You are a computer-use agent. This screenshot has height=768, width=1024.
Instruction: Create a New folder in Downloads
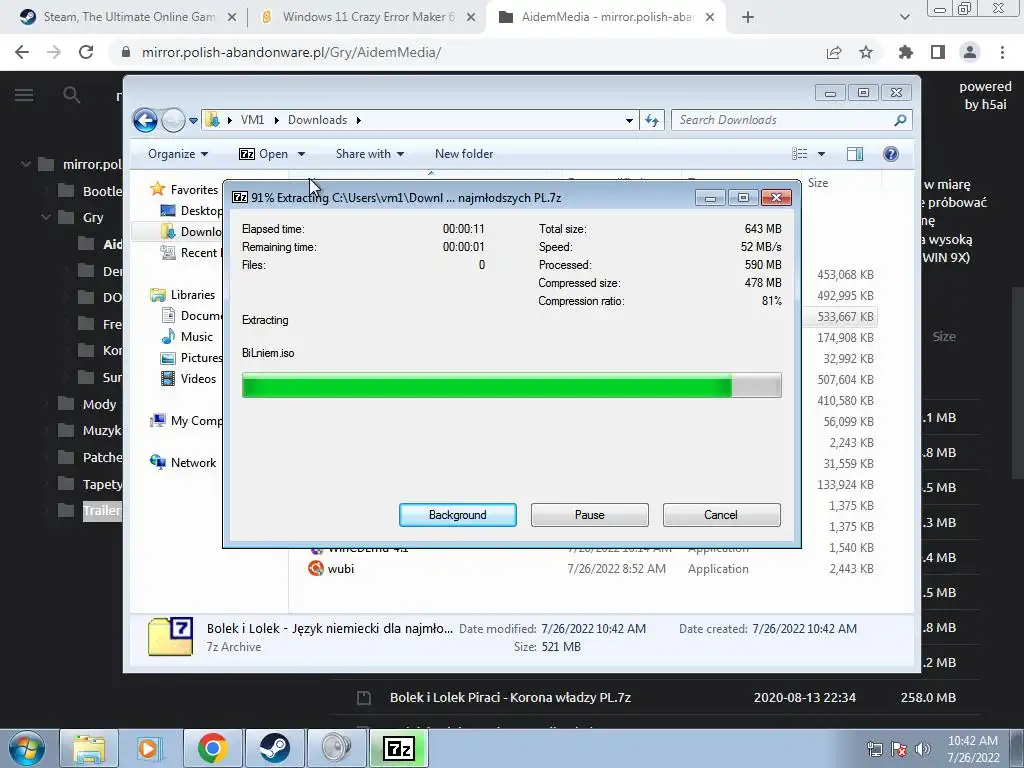pyautogui.click(x=464, y=154)
